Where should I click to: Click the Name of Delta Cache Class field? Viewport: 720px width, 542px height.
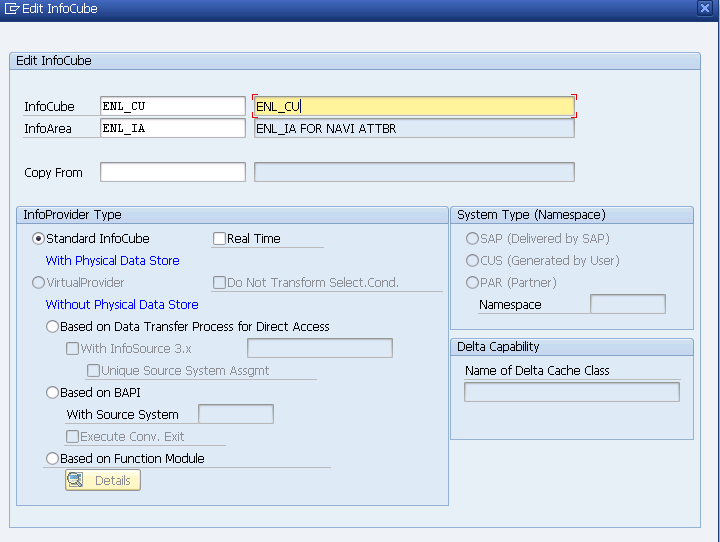pyautogui.click(x=572, y=392)
